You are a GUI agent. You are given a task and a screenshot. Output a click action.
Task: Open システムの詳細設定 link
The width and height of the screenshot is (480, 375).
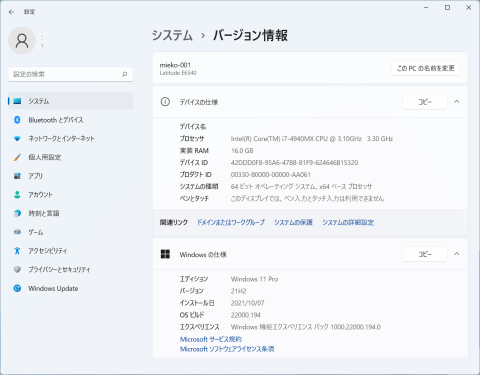tap(348, 222)
